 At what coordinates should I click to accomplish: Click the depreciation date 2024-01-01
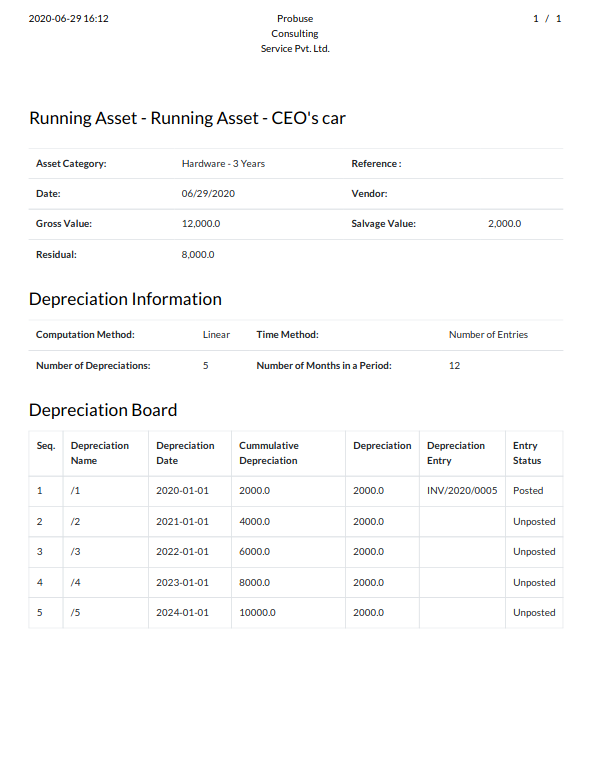click(x=182, y=613)
